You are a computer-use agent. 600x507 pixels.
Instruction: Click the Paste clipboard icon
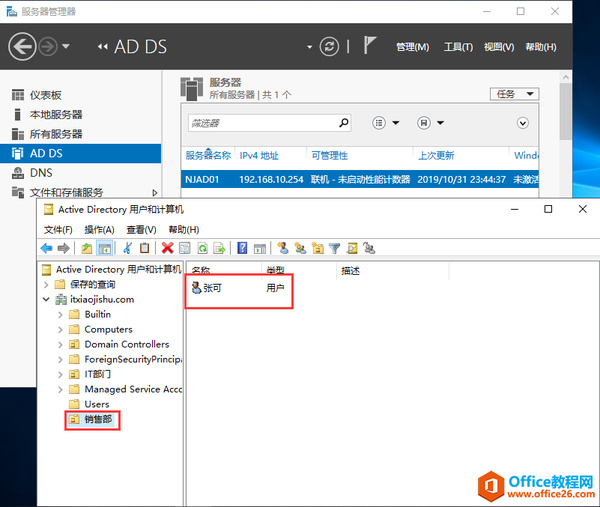click(144, 248)
